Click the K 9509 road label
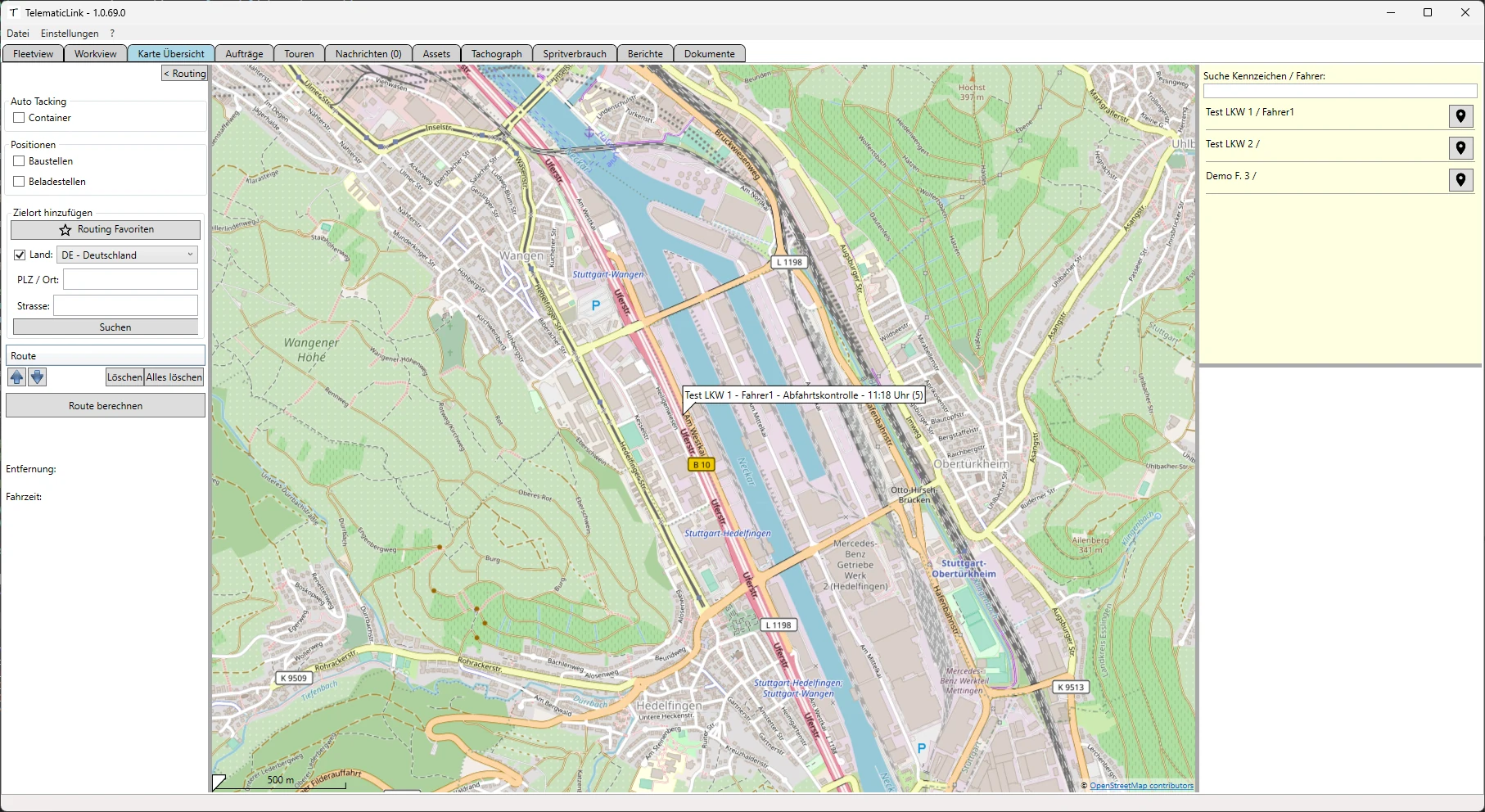Image resolution: width=1485 pixels, height=812 pixels. (293, 678)
